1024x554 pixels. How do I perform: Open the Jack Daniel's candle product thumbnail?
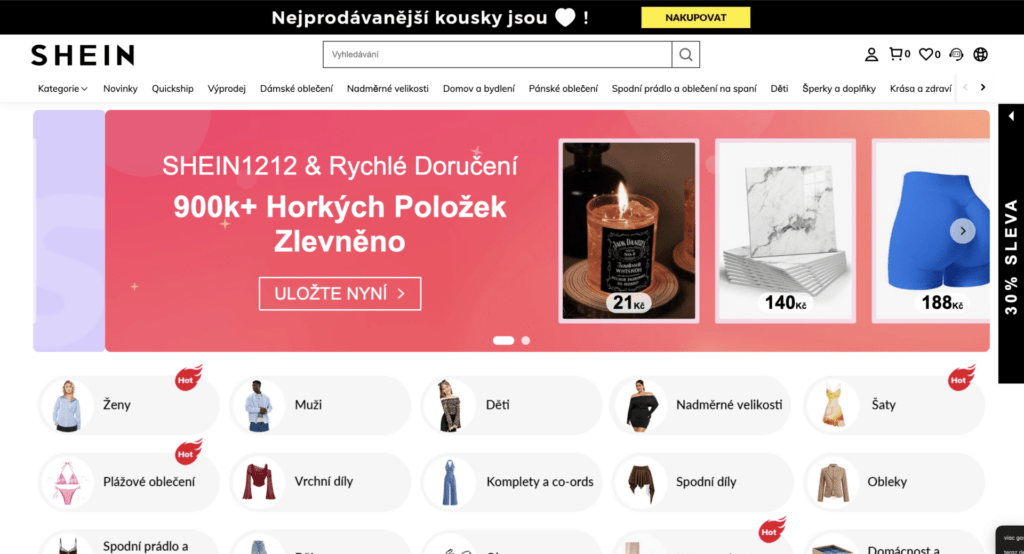pyautogui.click(x=629, y=231)
